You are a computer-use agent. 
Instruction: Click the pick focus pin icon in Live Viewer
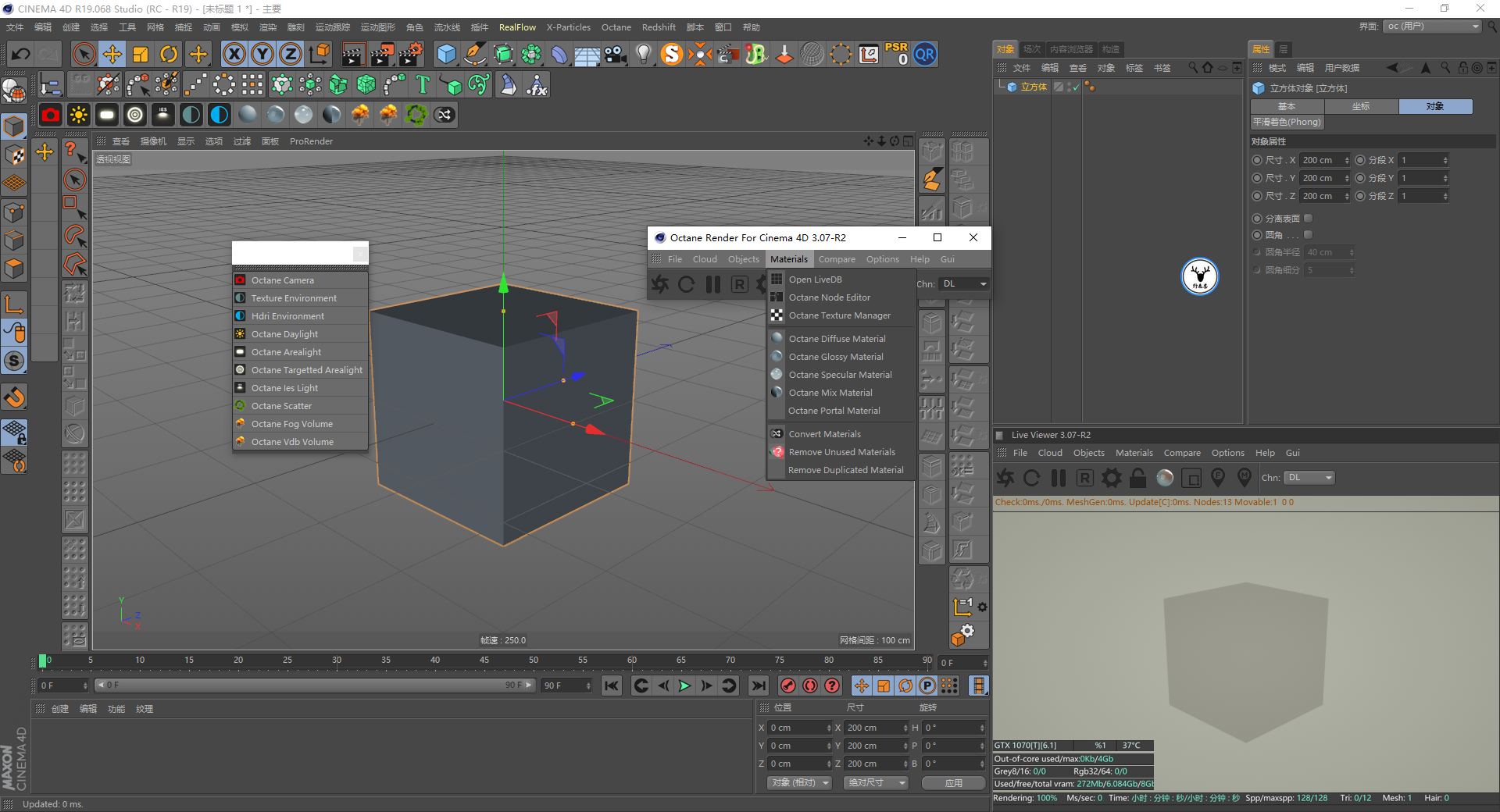coord(1218,477)
